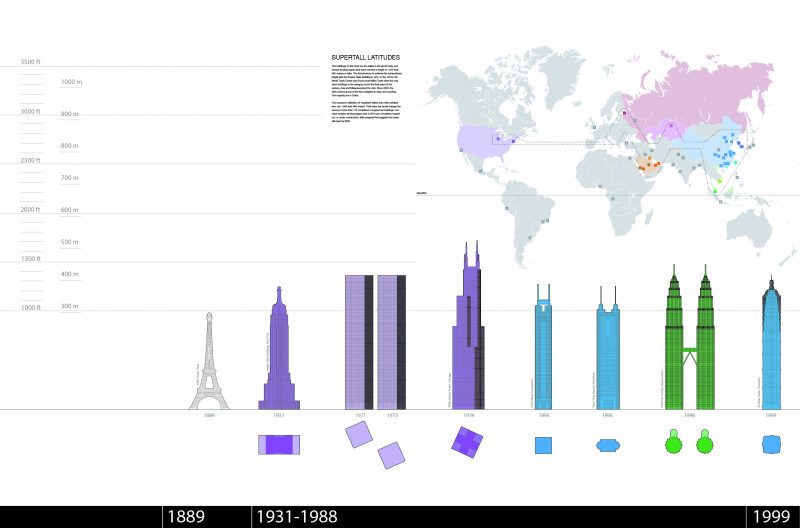Screen dimensions: 800x528
Task: Click the right World Trade Center tower (1973)
Action: pyautogui.click(x=391, y=342)
